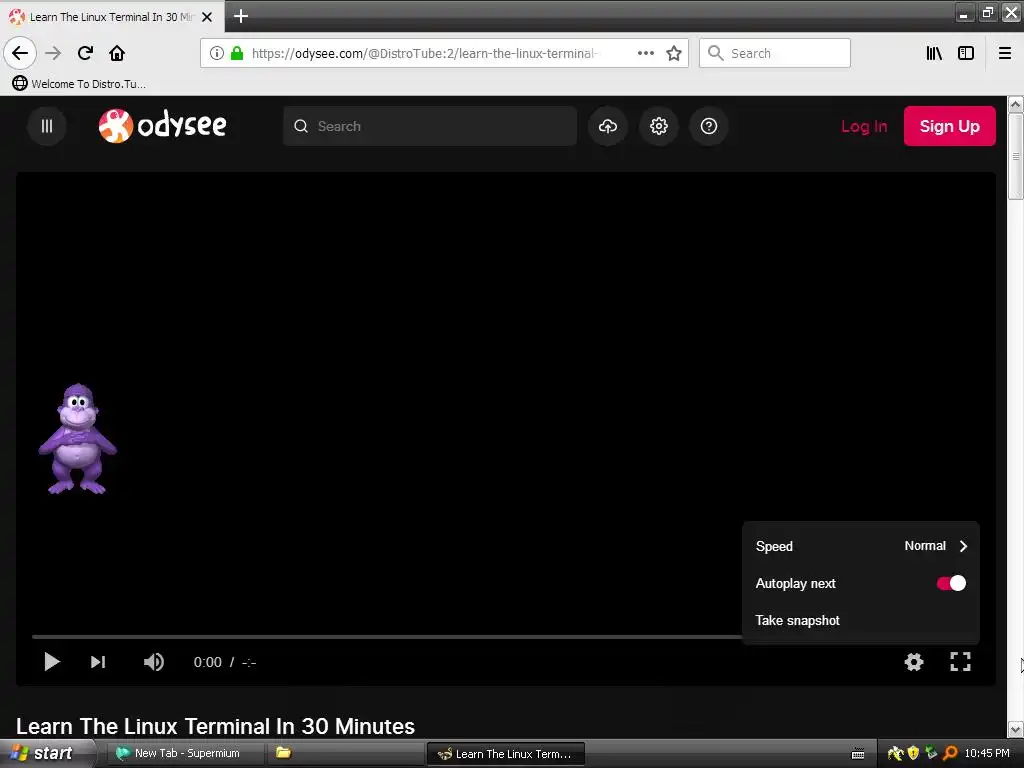Open a new browser tab
Screen dimensions: 1024x768
(x=241, y=16)
